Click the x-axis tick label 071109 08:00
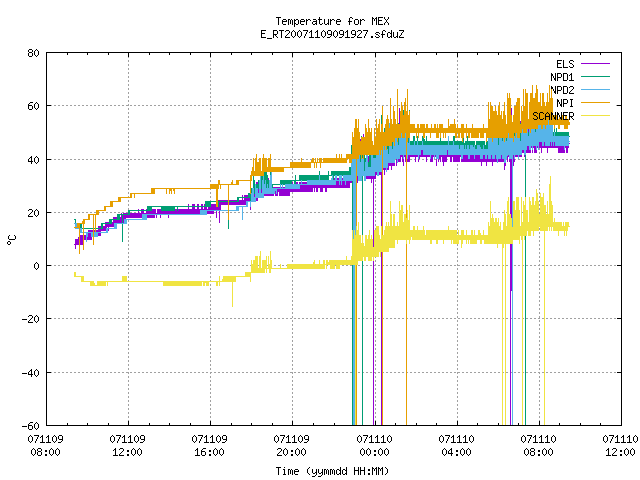This screenshot has width=640, height=480. coord(46,446)
